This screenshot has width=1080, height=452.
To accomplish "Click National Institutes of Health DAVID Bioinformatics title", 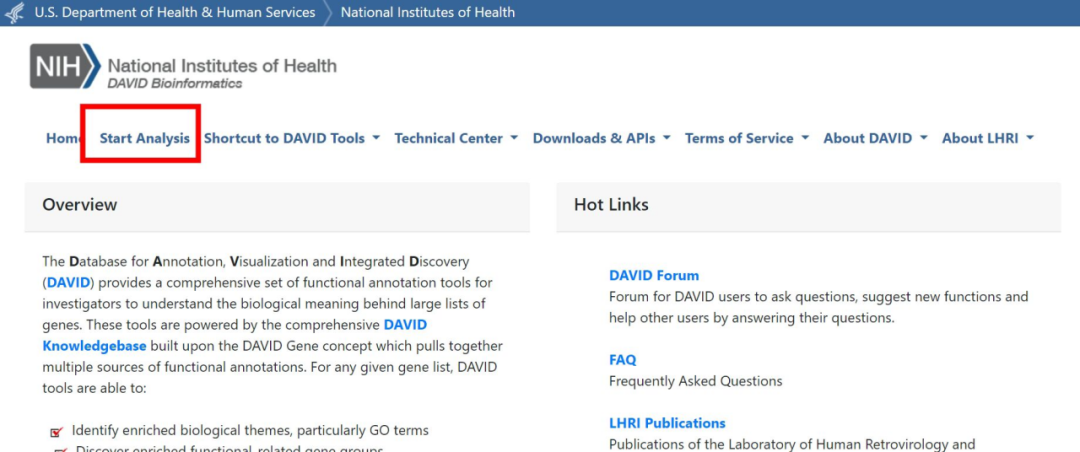I will [222, 72].
